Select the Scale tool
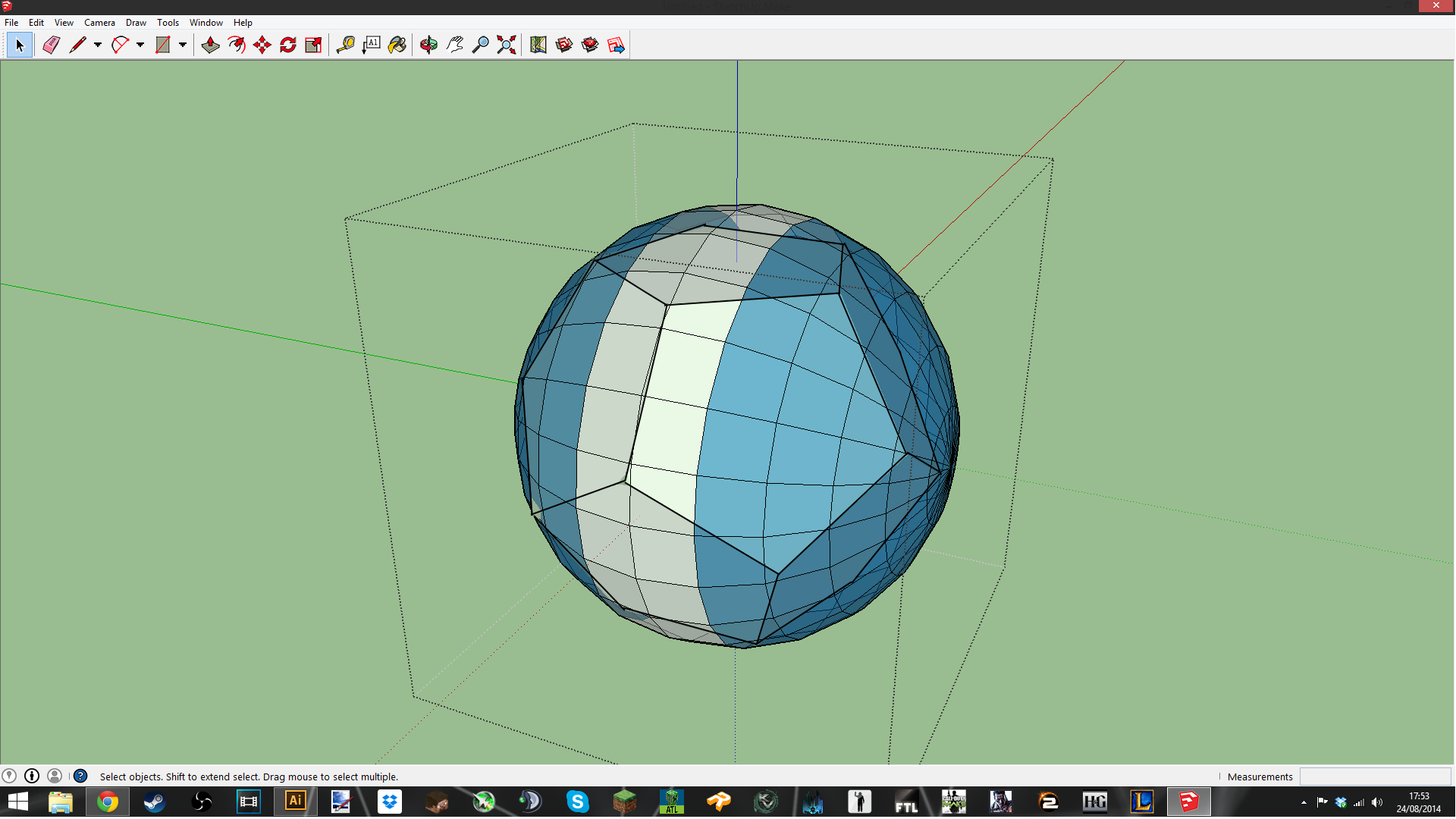Screen dimensions: 1456x819 click(313, 45)
